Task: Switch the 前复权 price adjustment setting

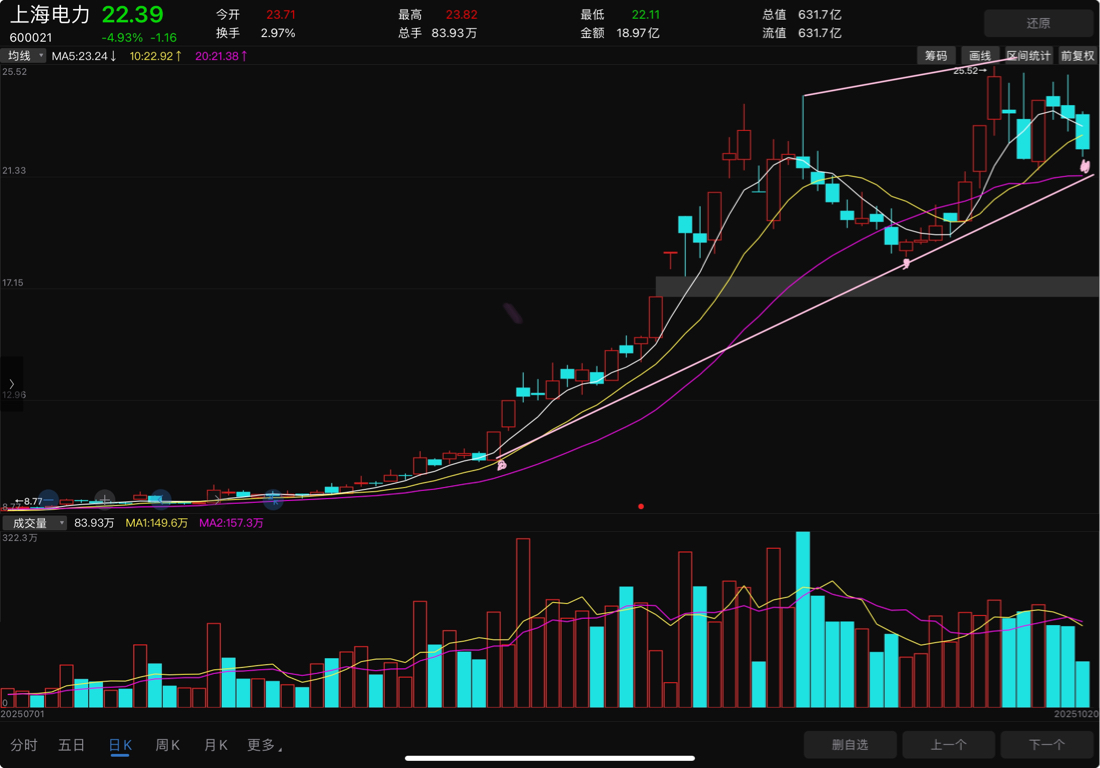Action: (x=1077, y=55)
